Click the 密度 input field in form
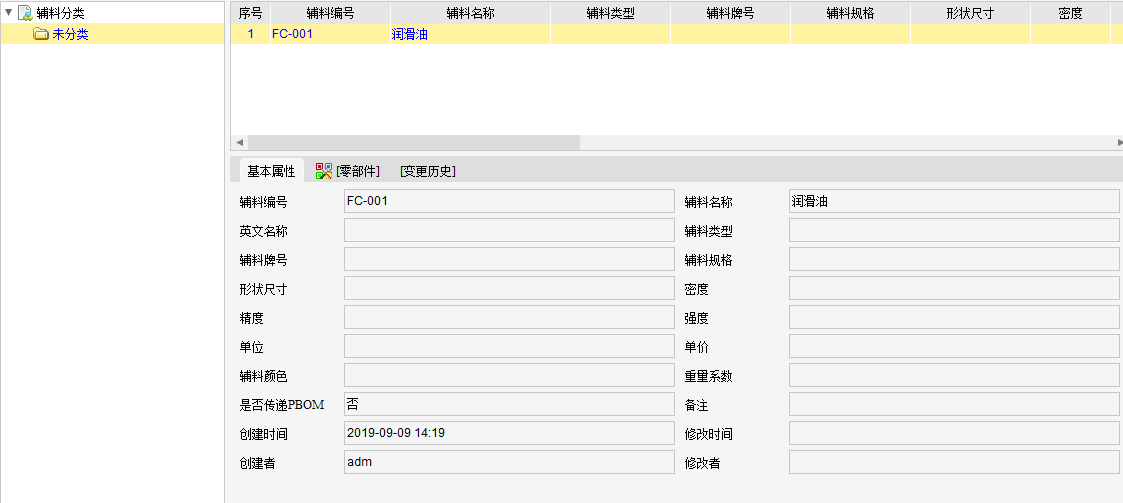Viewport: 1123px width, 503px height. pyautogui.click(x=954, y=289)
